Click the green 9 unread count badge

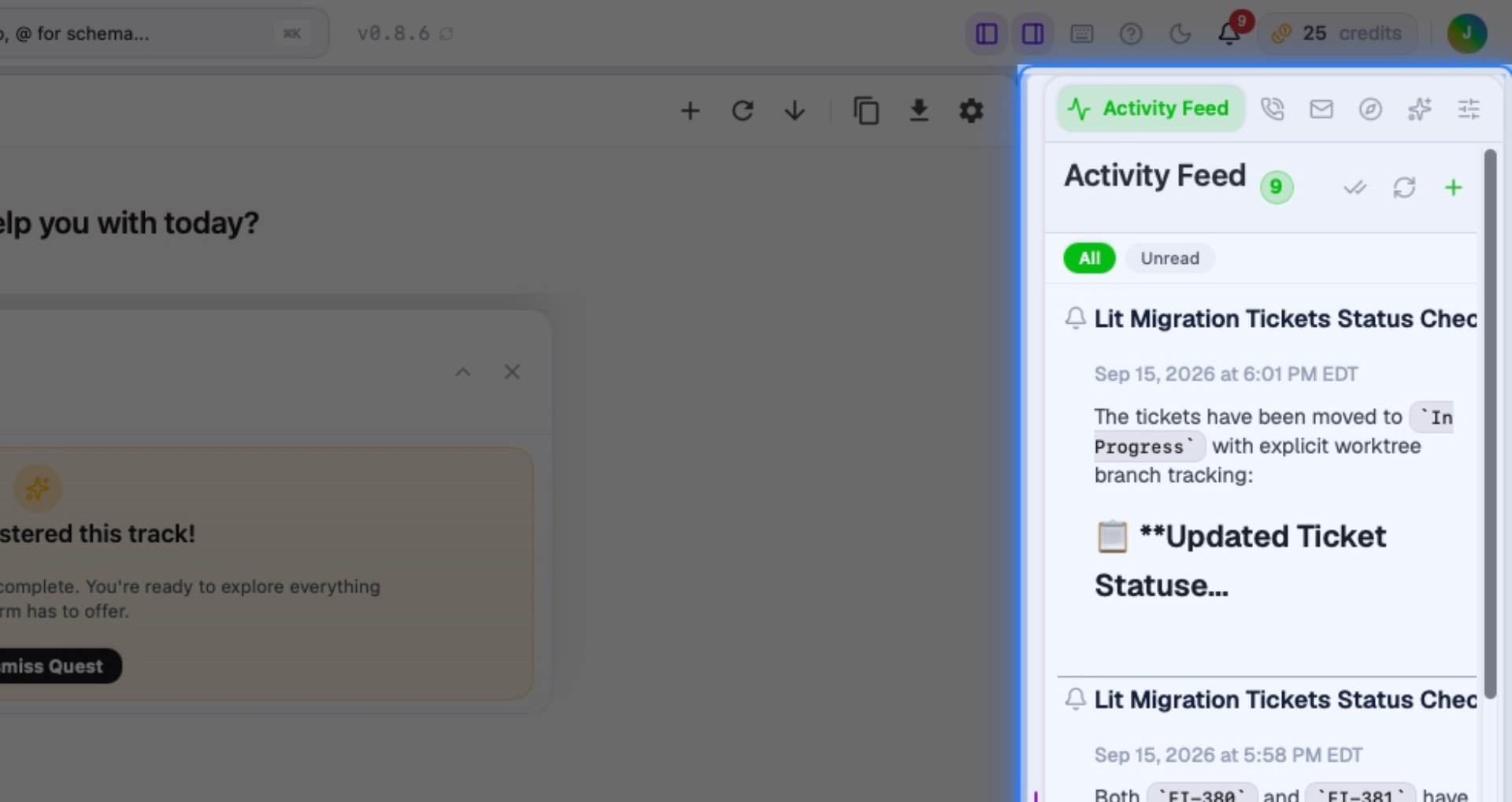coord(1277,187)
